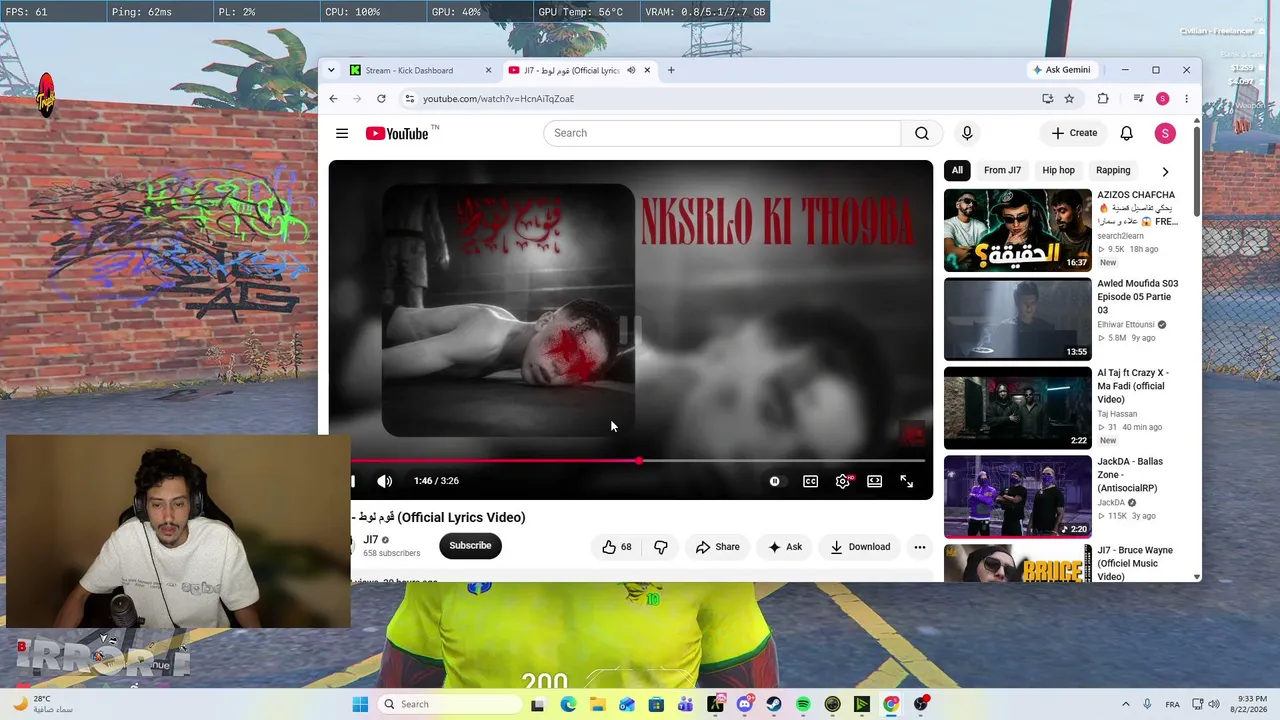Click the Chrome address bar URL

[498, 99]
